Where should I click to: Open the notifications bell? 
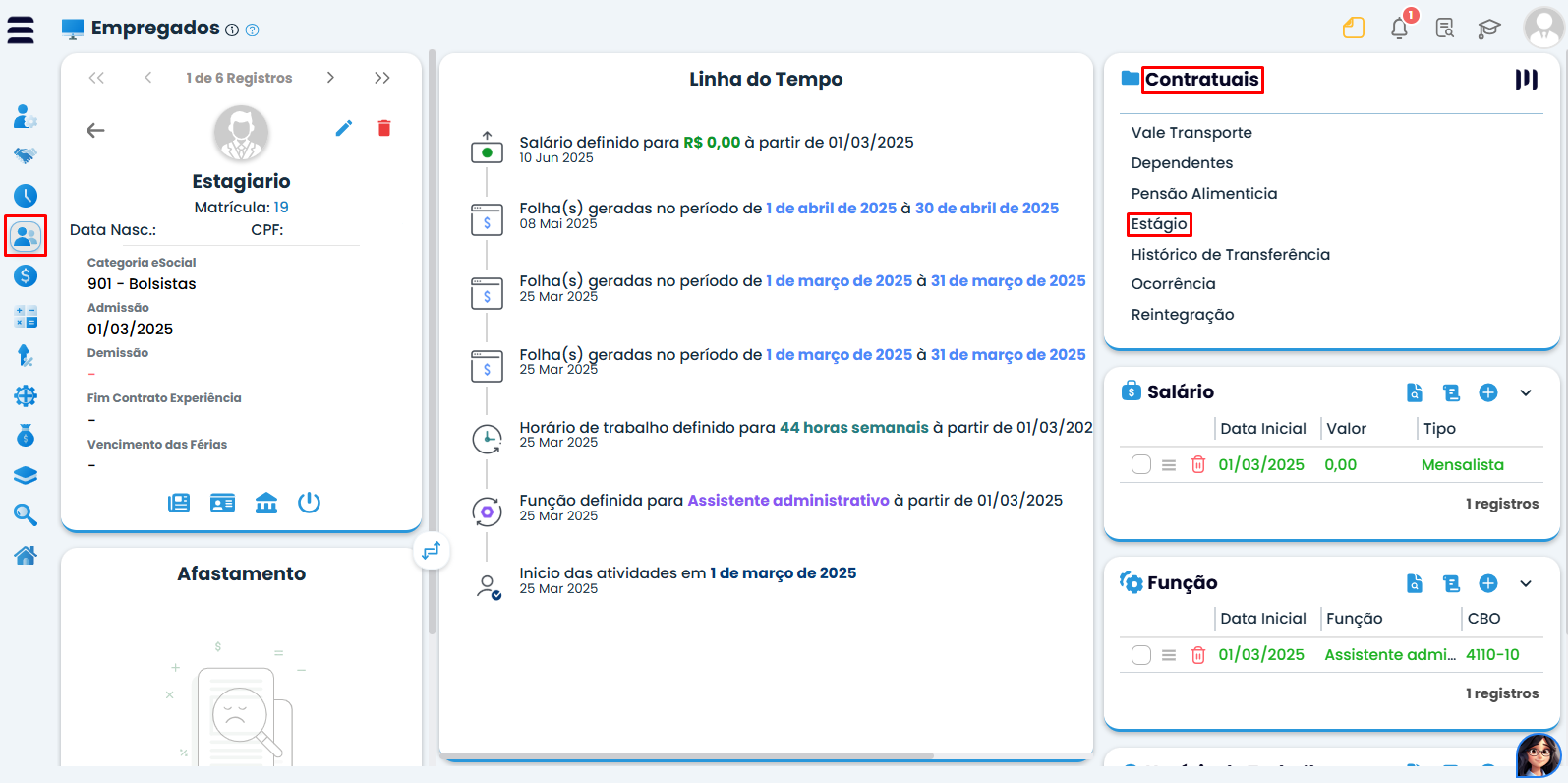(1399, 28)
